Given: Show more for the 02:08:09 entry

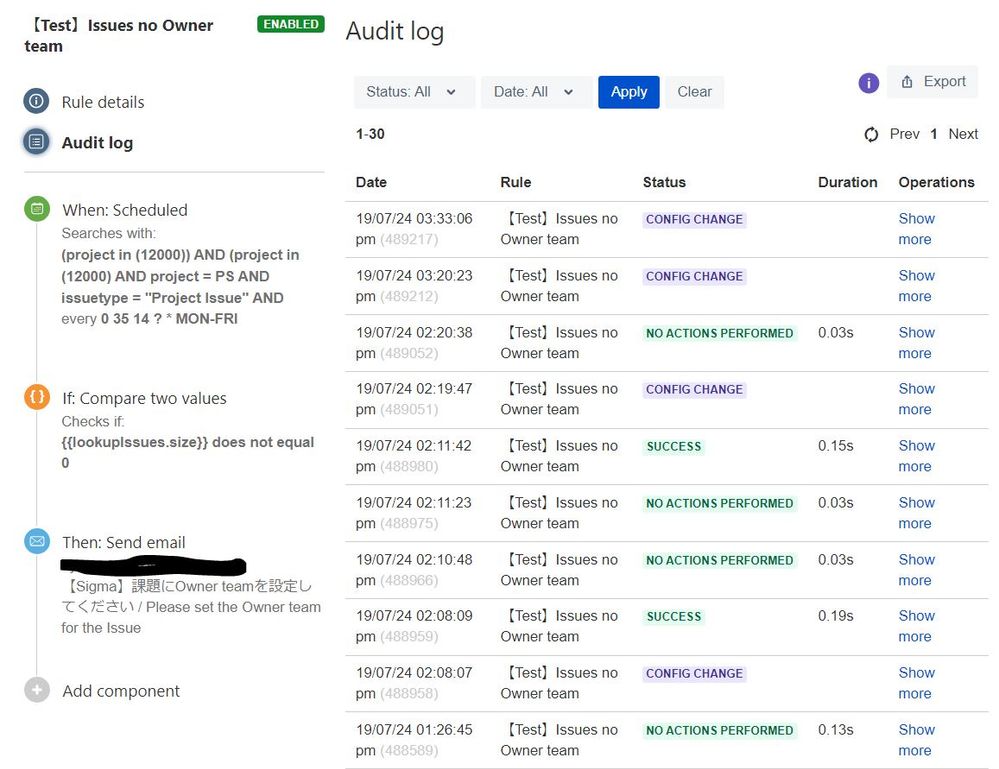Looking at the screenshot, I should [916, 626].
